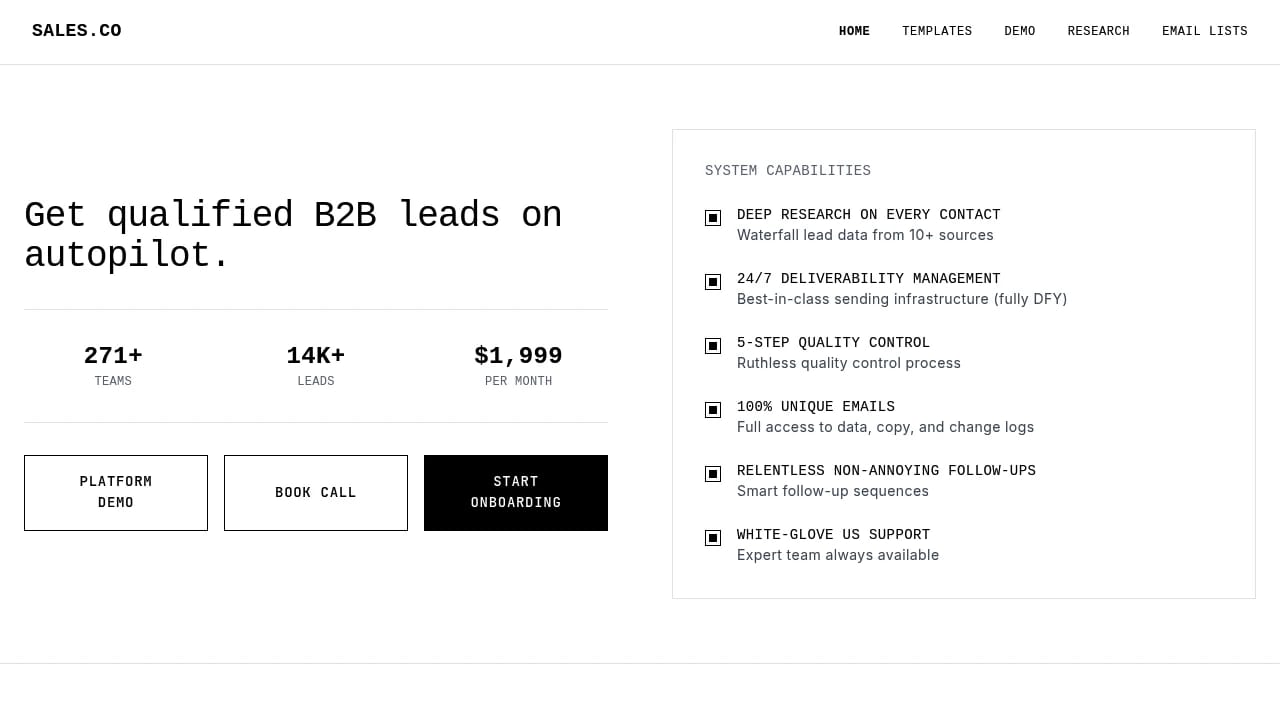Click the START ONBOARDING button
The image size is (1280, 720).
point(516,492)
